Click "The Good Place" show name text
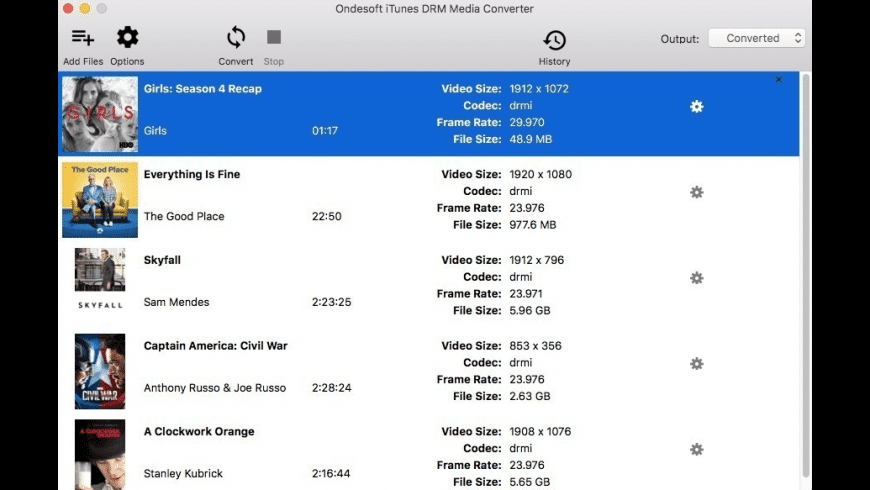 (184, 216)
